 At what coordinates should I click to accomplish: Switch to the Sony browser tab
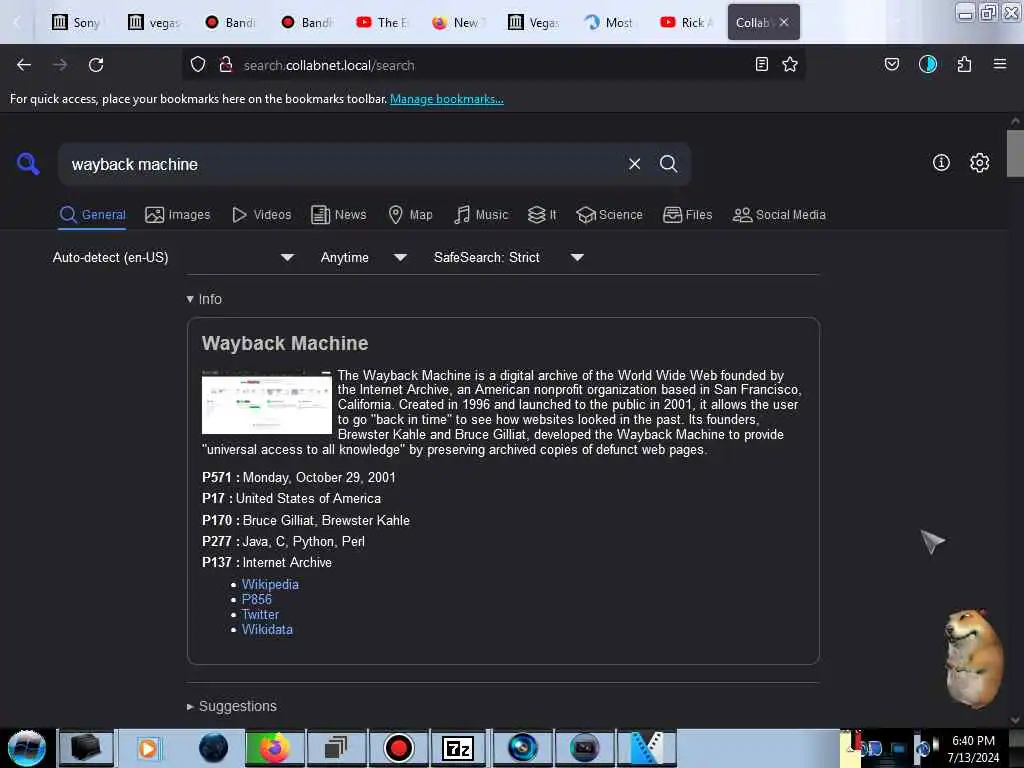[77, 22]
